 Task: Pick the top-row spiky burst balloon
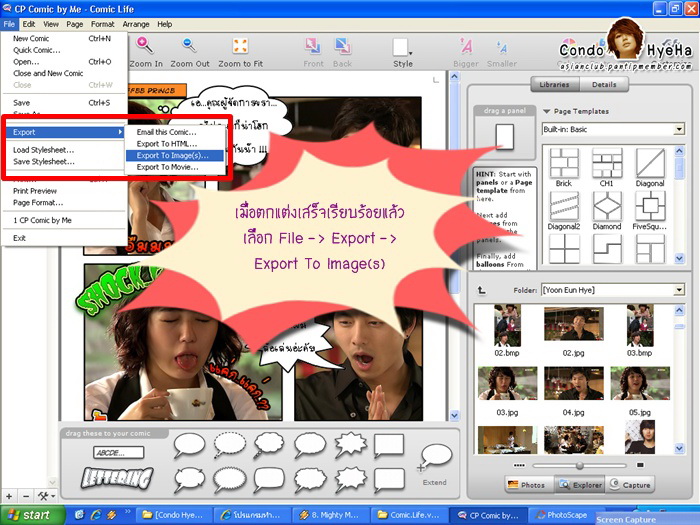350,445
